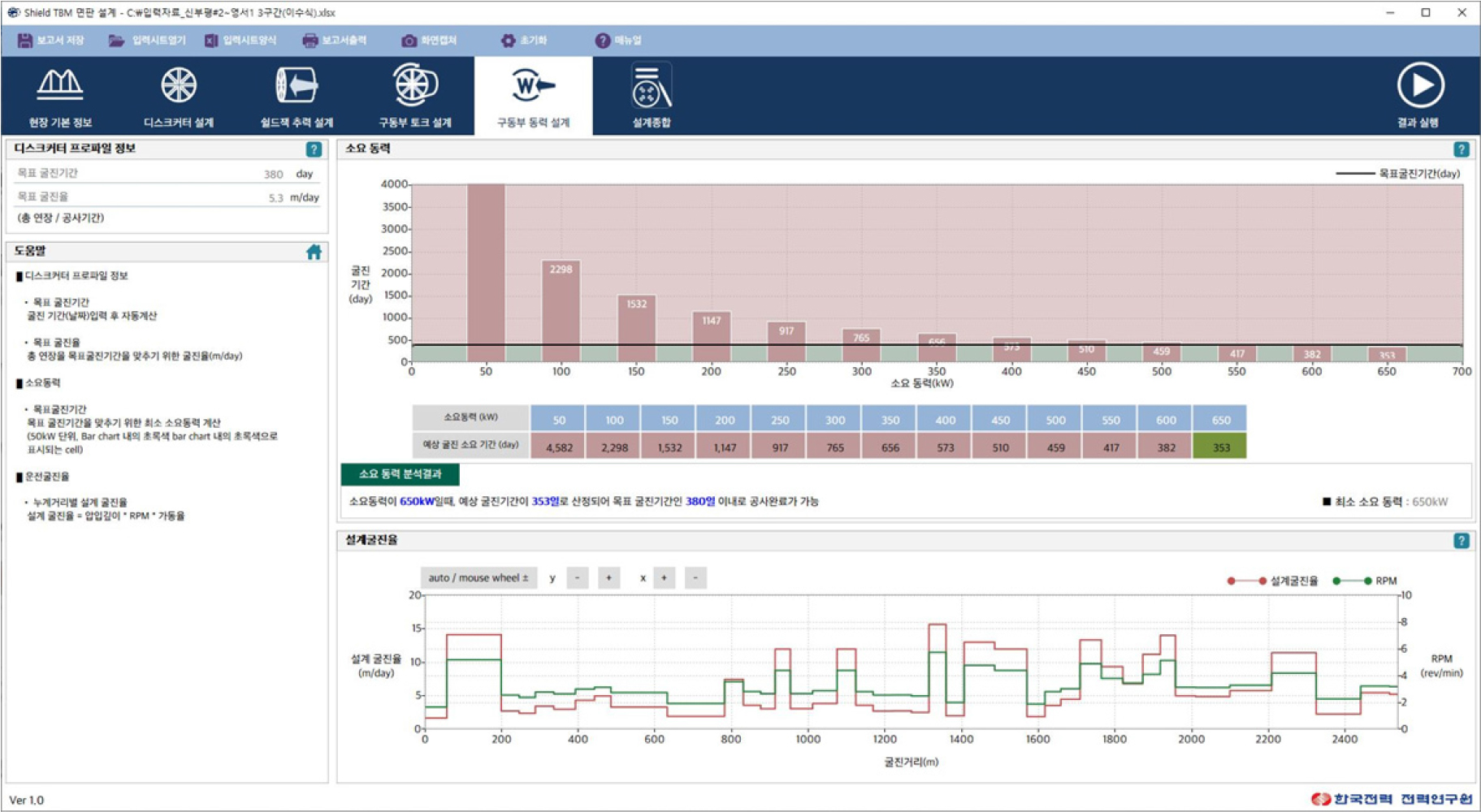Open help for 소요 동력 panel
Screen dimensions: 1481x812
pos(1461,149)
